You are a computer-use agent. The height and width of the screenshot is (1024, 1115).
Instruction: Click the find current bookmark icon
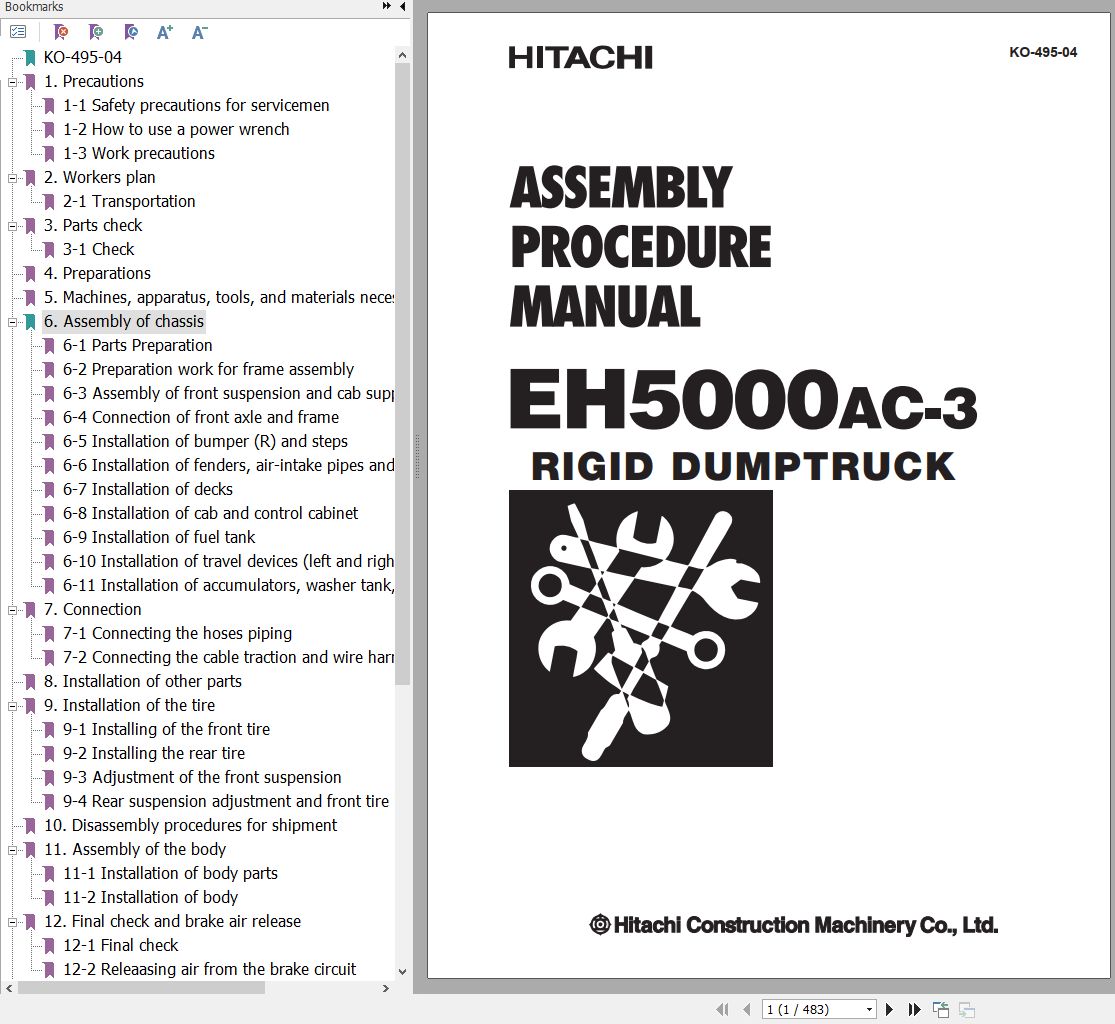[x=130, y=32]
